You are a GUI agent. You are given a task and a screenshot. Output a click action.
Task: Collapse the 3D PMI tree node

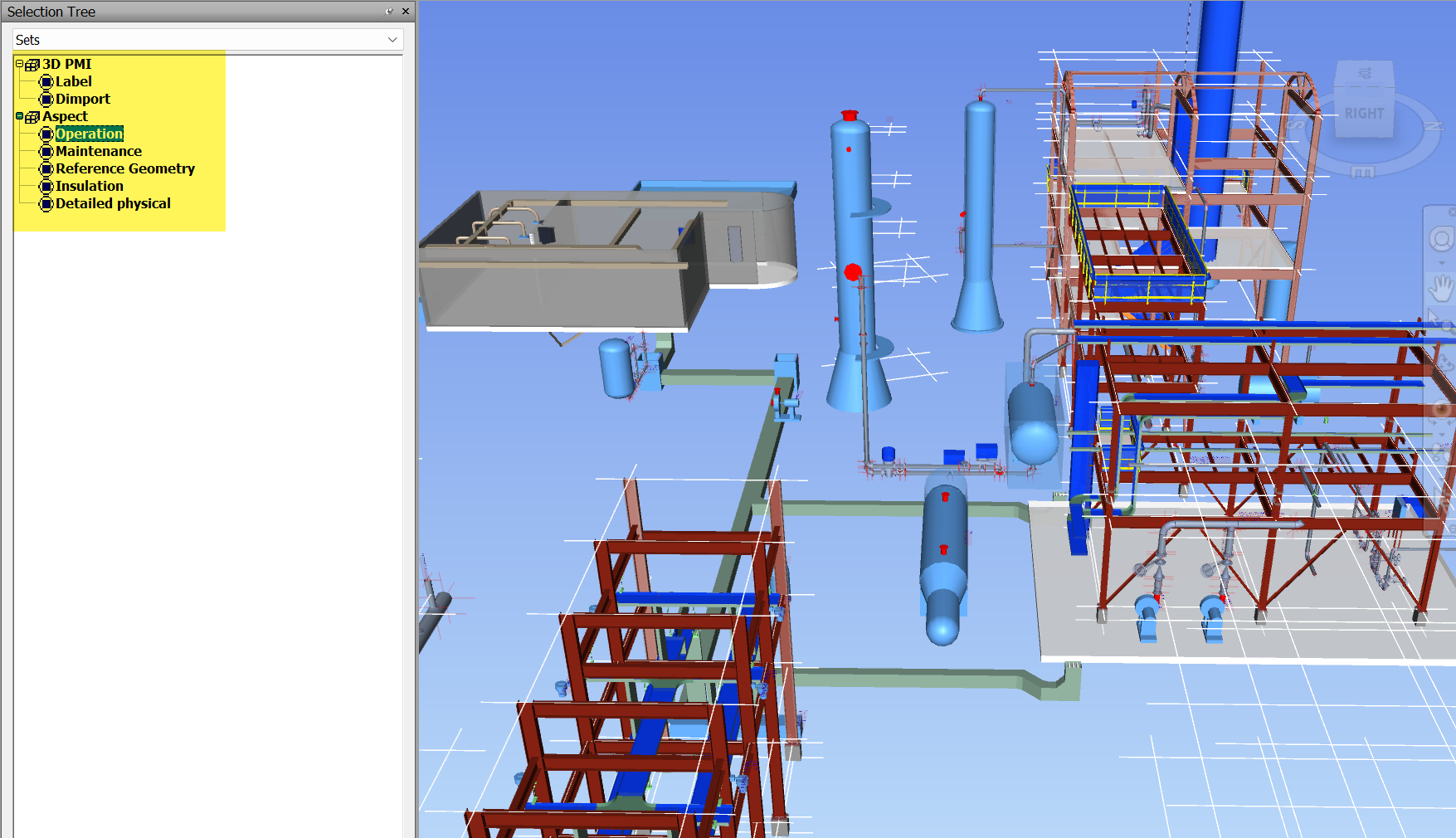click(x=19, y=64)
